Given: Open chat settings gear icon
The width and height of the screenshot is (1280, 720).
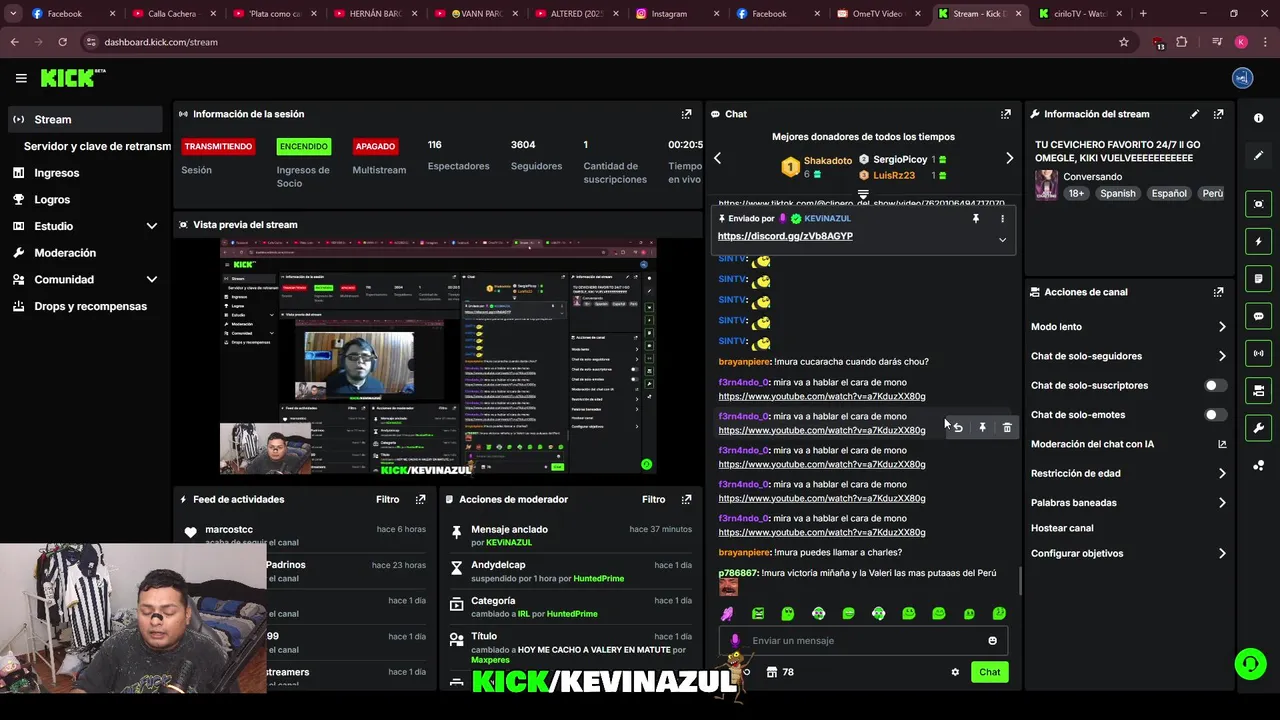Looking at the screenshot, I should click(x=955, y=672).
